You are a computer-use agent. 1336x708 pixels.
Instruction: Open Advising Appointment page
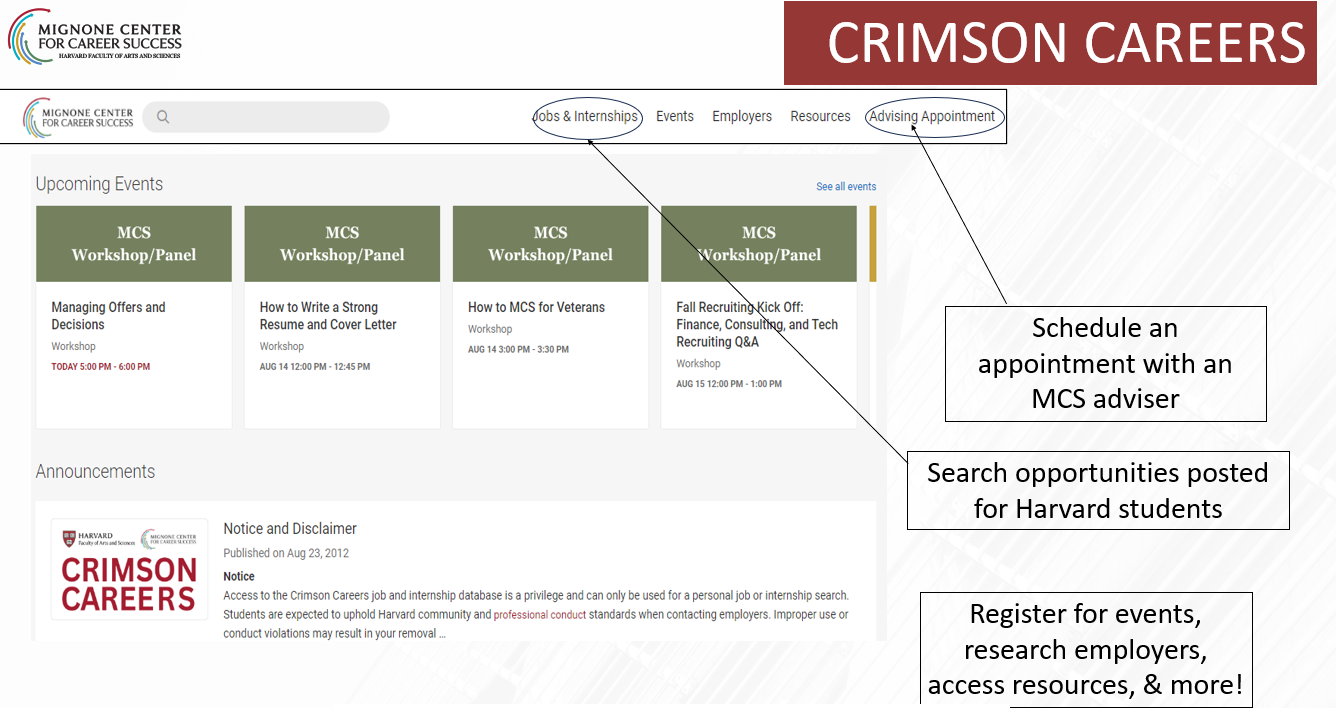[x=932, y=116]
